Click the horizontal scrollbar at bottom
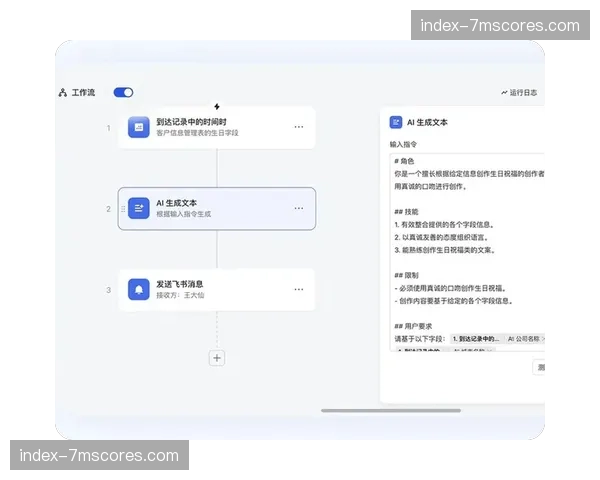This screenshot has height=480, width=600. pos(391,411)
